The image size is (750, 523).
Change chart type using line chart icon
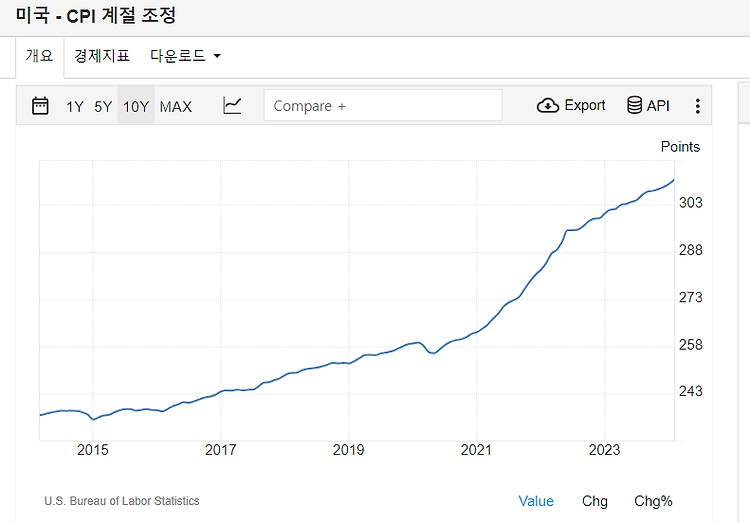pos(232,106)
